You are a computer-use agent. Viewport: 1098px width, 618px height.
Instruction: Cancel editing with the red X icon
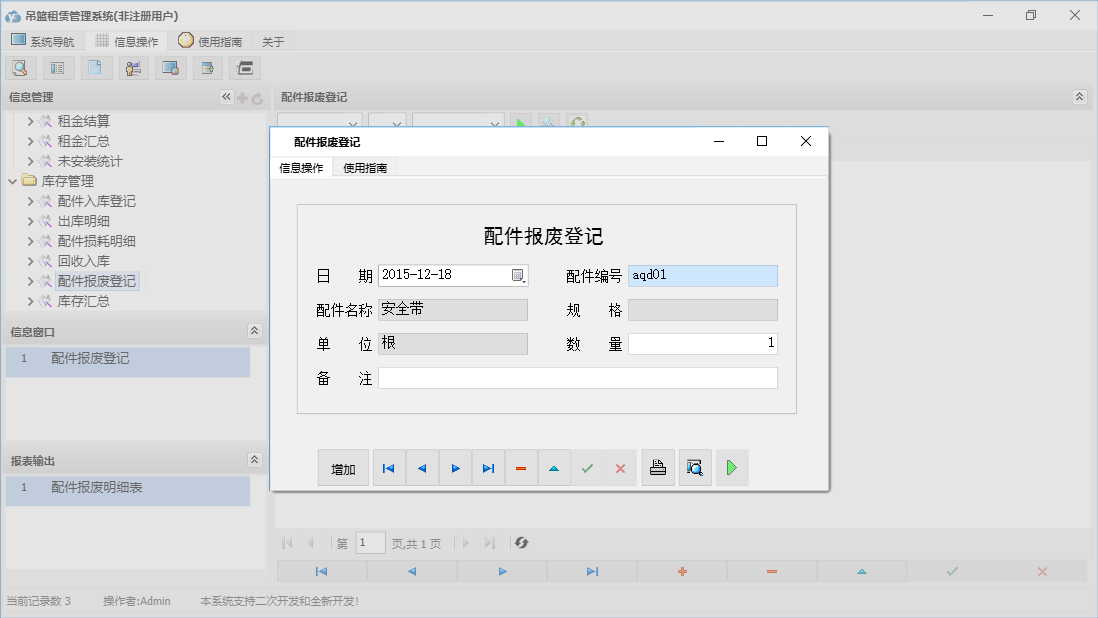[620, 467]
